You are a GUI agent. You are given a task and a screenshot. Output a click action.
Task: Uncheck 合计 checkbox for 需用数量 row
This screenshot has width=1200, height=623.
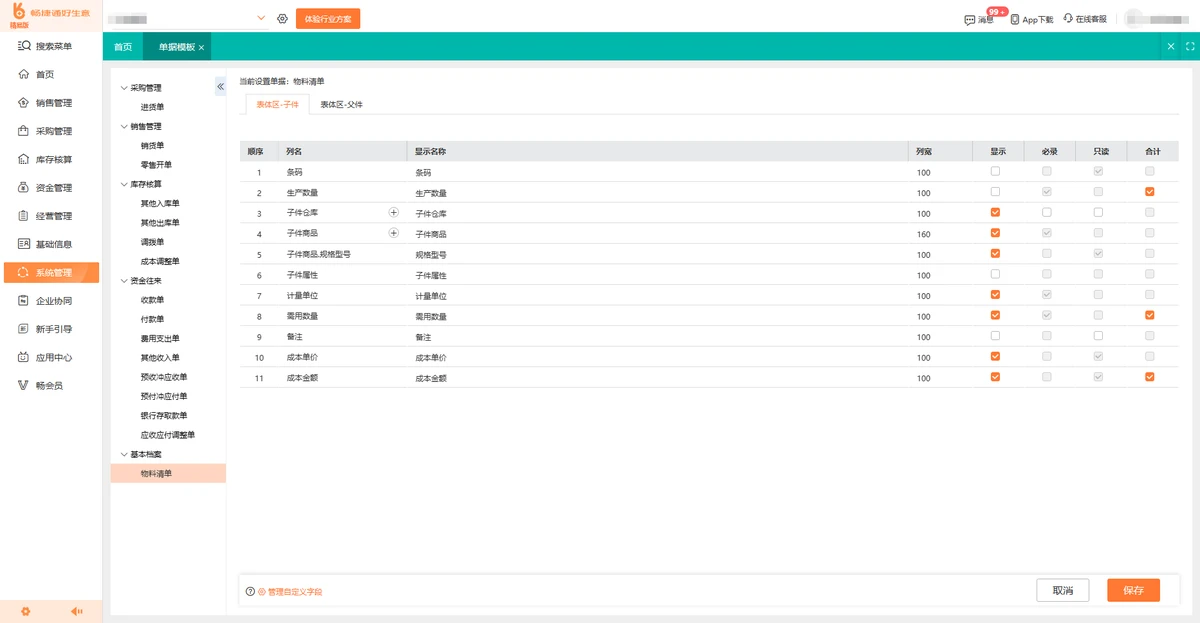tap(1150, 315)
